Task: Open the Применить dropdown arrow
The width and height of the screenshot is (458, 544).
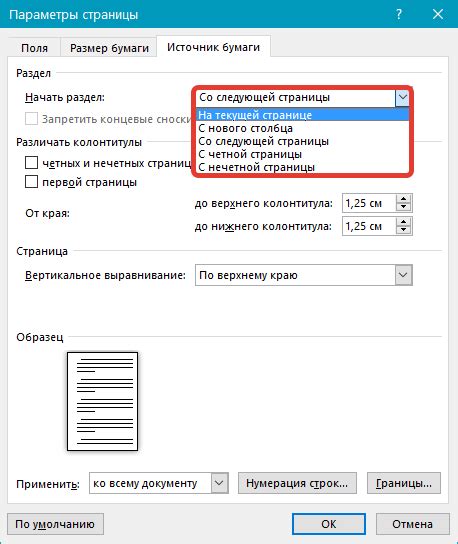Action: [219, 483]
